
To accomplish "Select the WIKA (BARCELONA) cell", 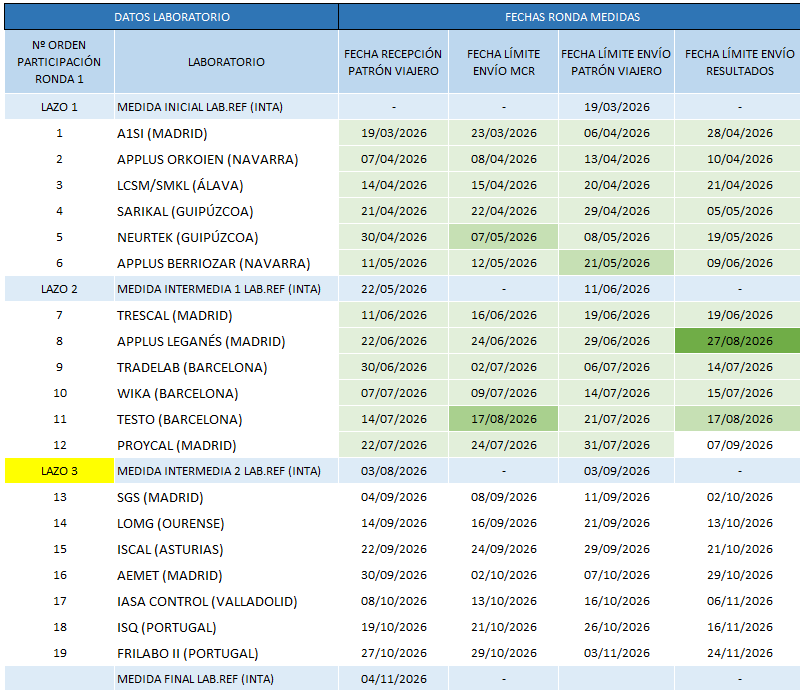I will (x=226, y=393).
